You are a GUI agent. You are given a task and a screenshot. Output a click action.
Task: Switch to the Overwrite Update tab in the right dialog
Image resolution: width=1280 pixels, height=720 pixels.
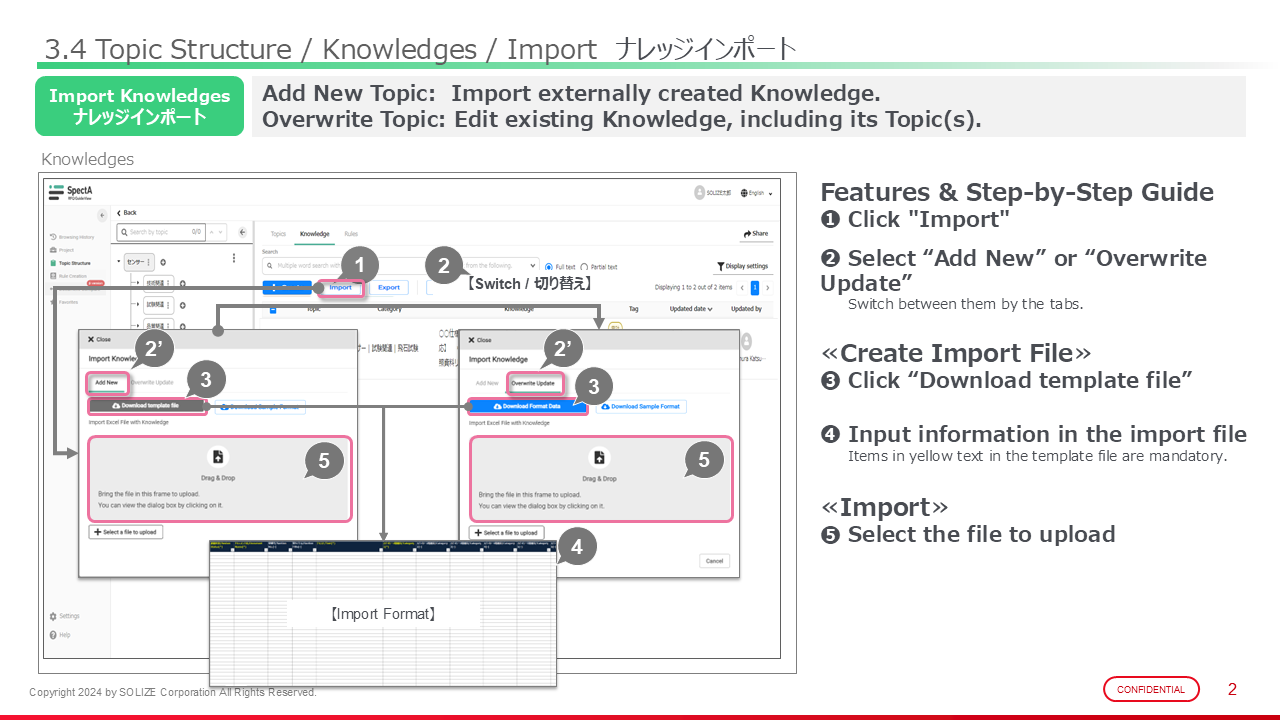tap(532, 383)
